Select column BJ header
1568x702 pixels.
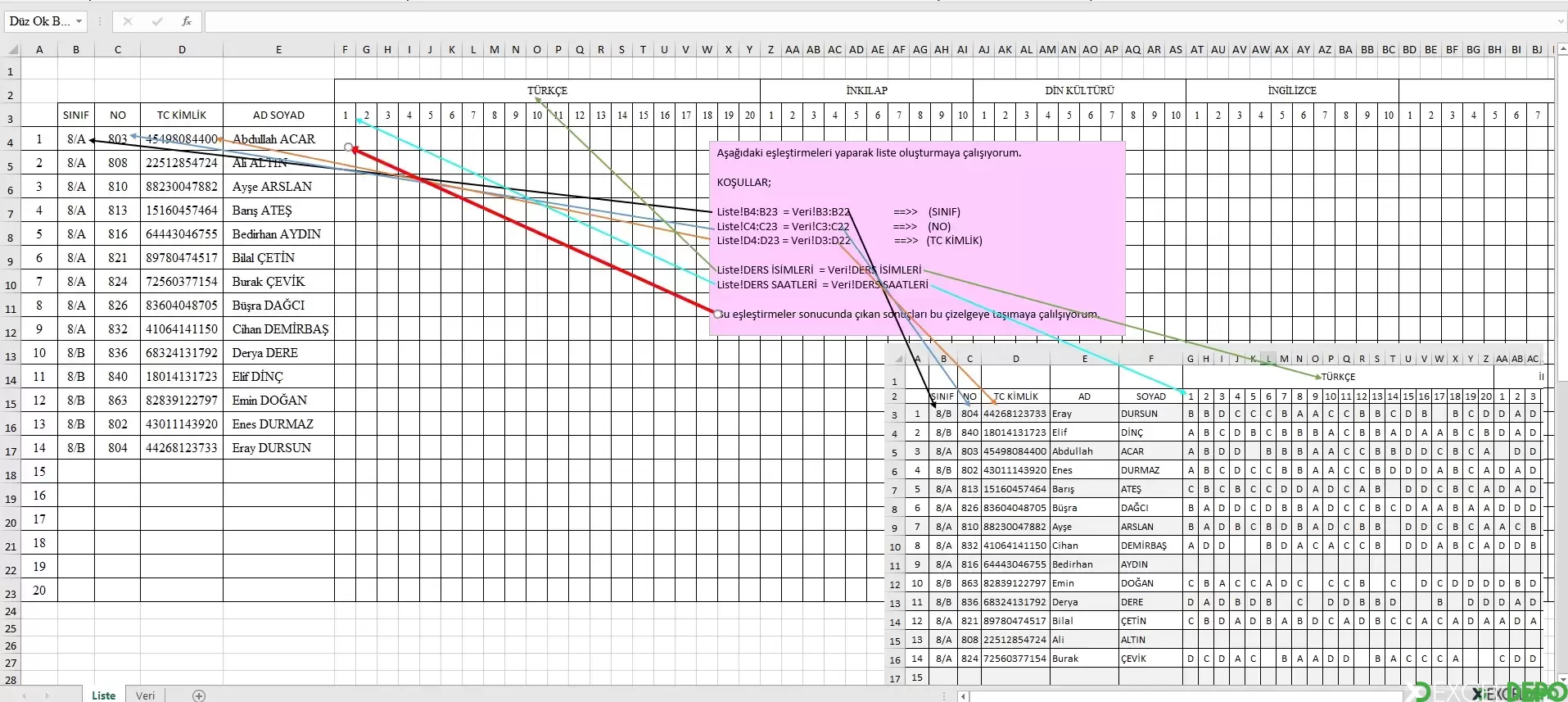click(1537, 49)
